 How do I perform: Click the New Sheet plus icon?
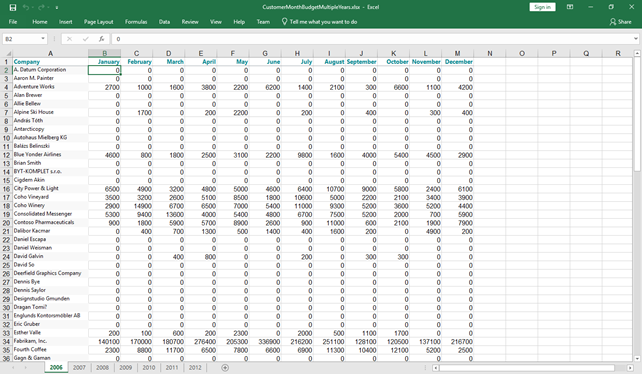[225, 367]
